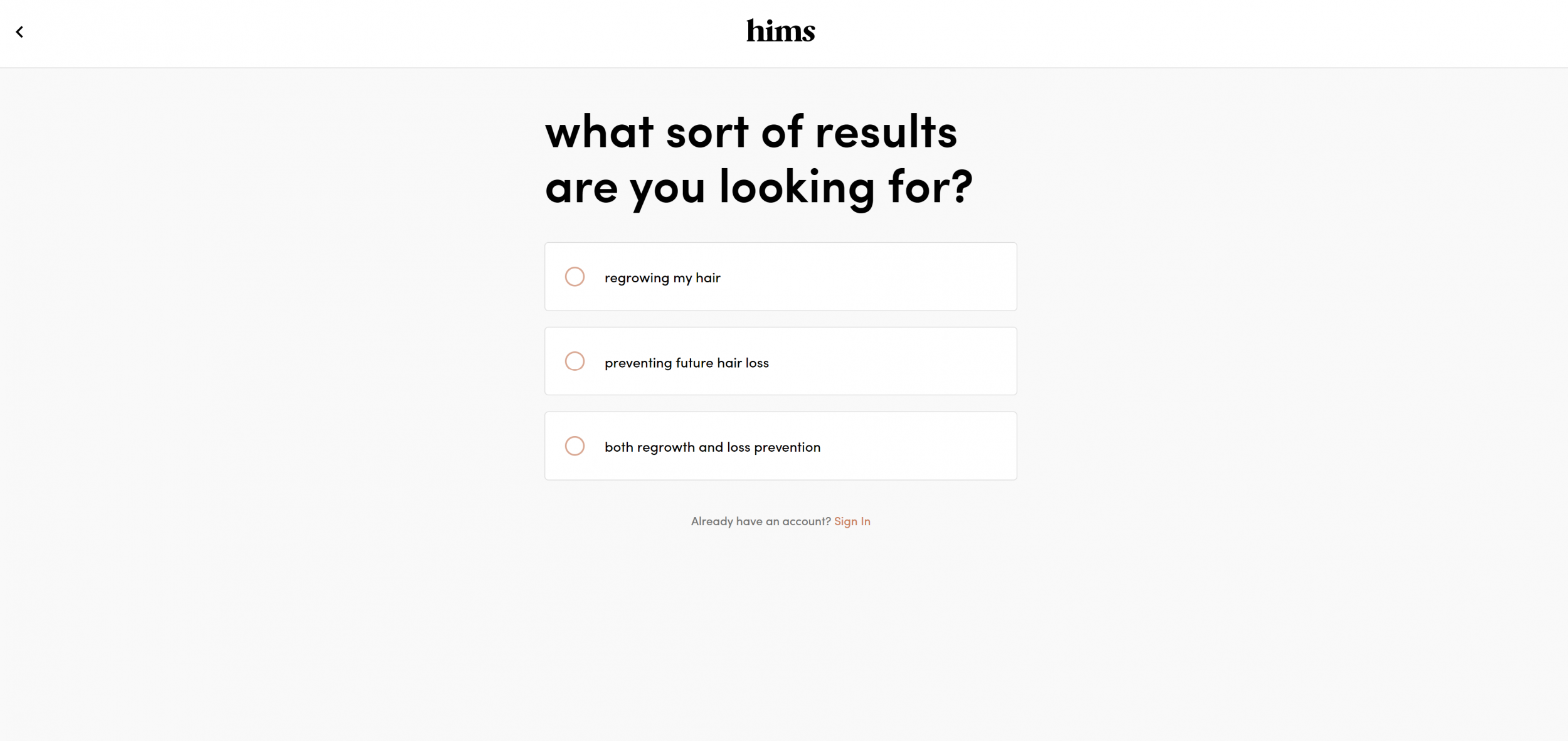Click the word "sort" in the heading
Viewport: 1568px width, 741px height.
pos(707,132)
